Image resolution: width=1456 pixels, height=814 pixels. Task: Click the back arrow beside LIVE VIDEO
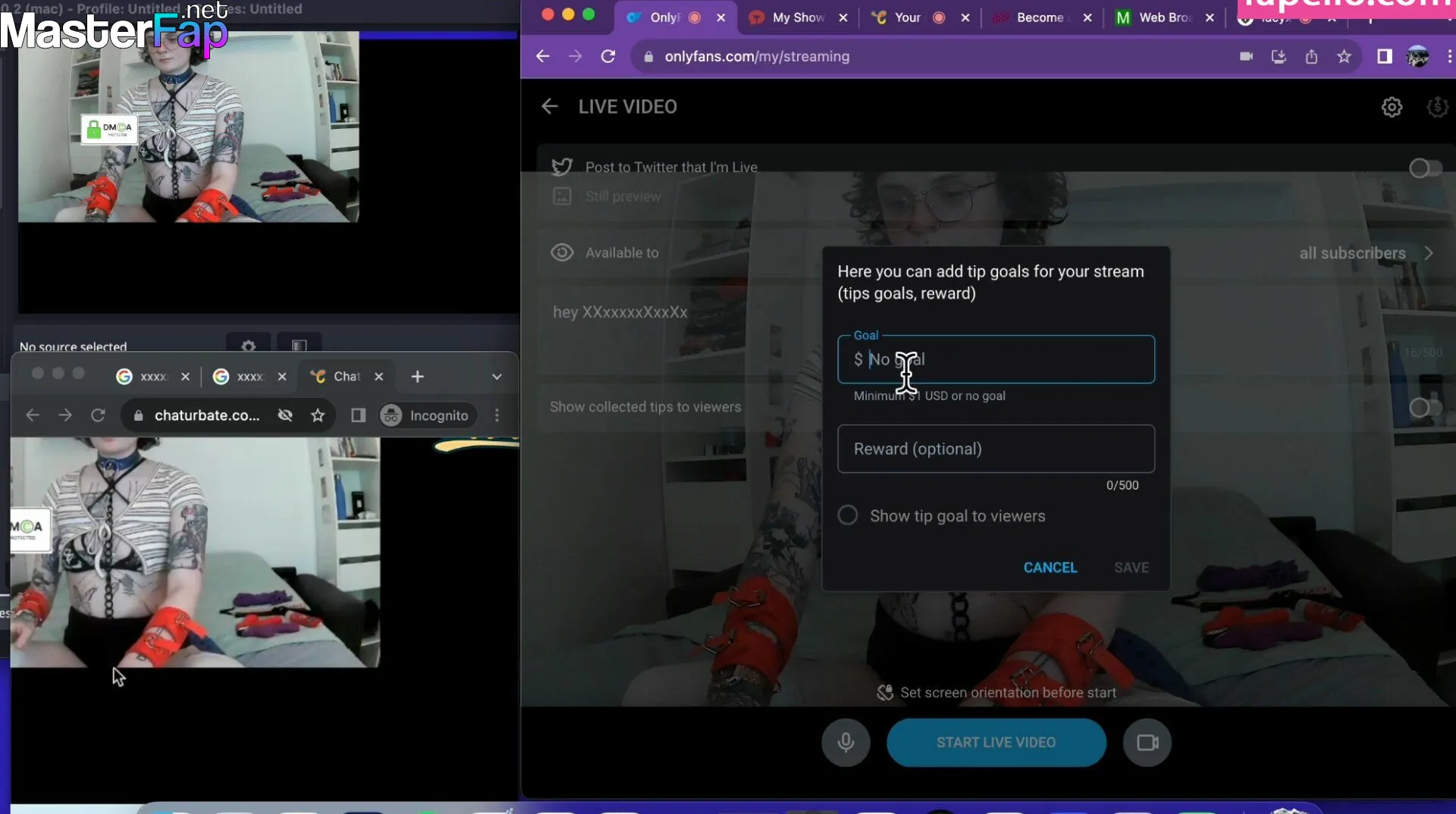550,107
